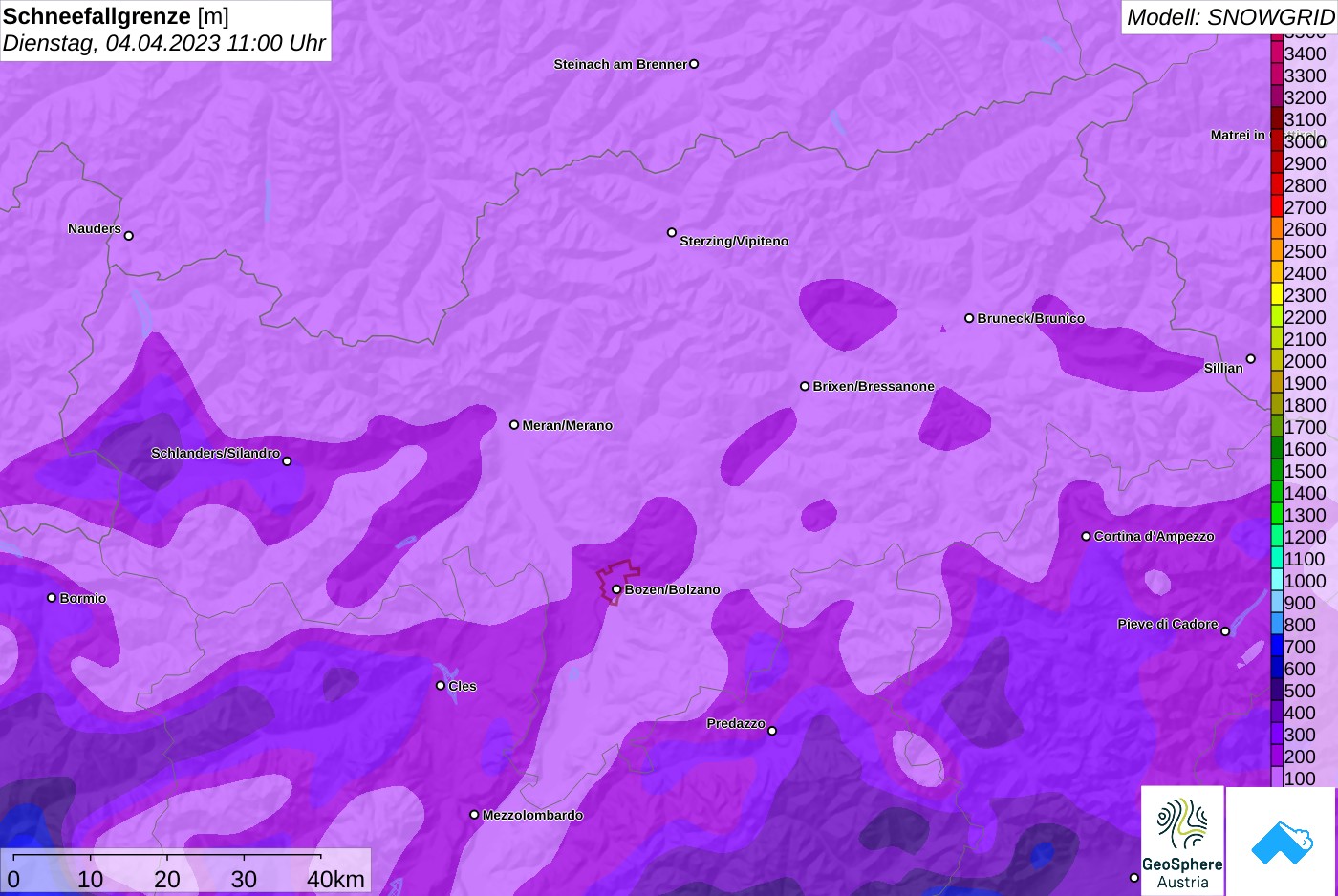Click the blue cloud arrow logo
This screenshot has height=896, width=1338.
1282,841
